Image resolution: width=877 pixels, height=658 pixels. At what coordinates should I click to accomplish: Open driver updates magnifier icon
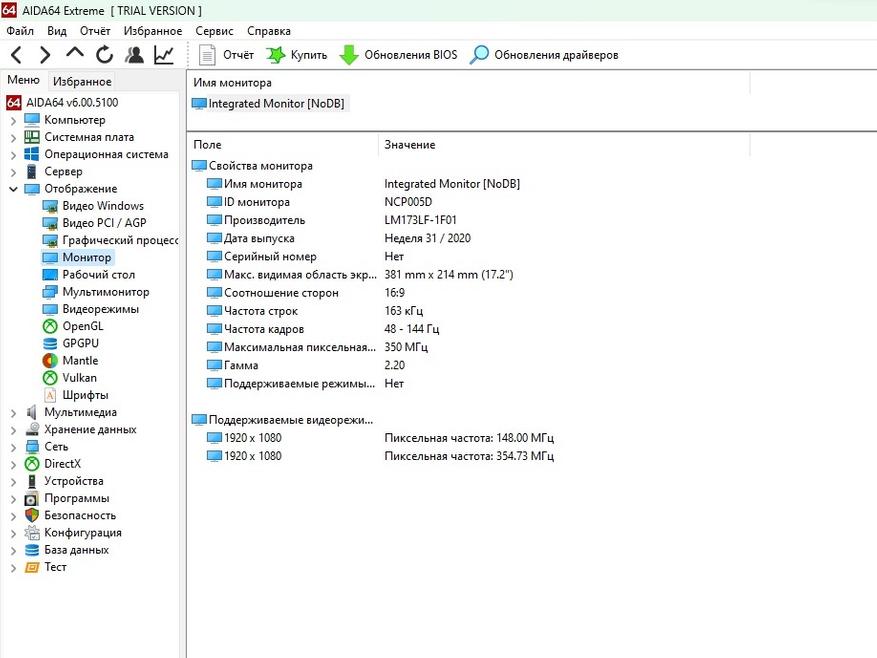480,55
